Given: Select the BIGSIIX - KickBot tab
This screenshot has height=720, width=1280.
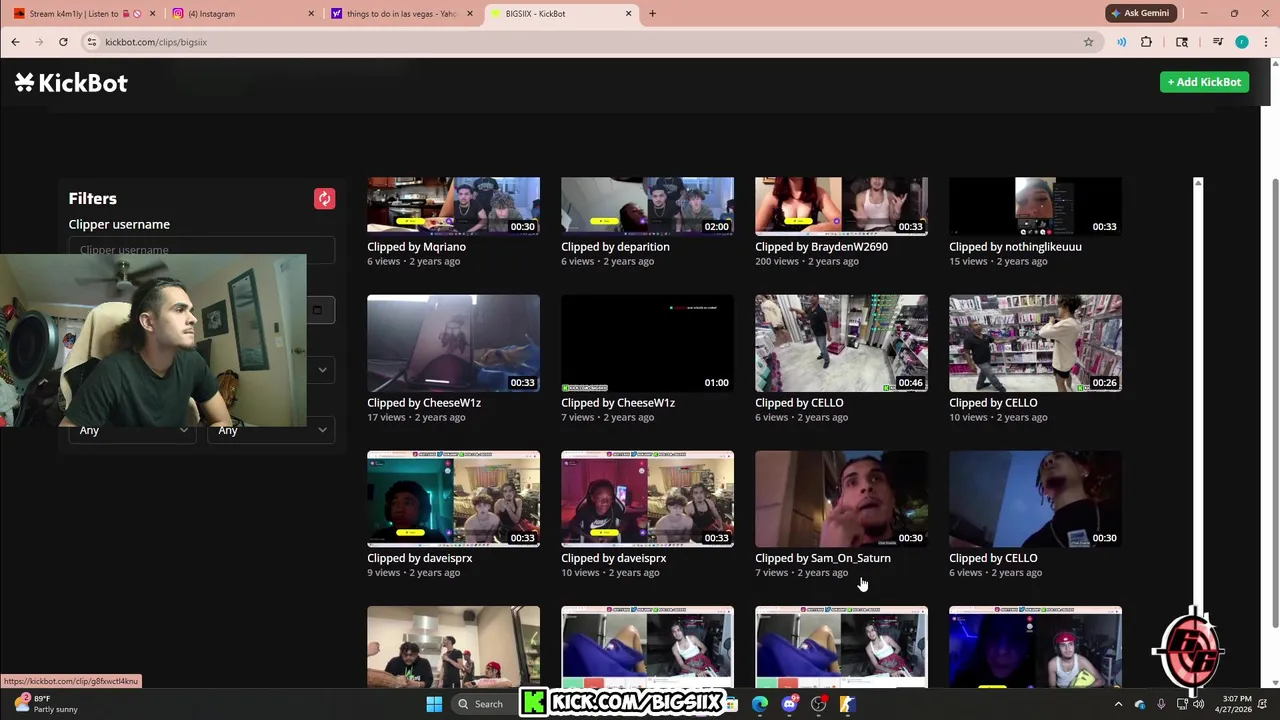Looking at the screenshot, I should click(560, 13).
